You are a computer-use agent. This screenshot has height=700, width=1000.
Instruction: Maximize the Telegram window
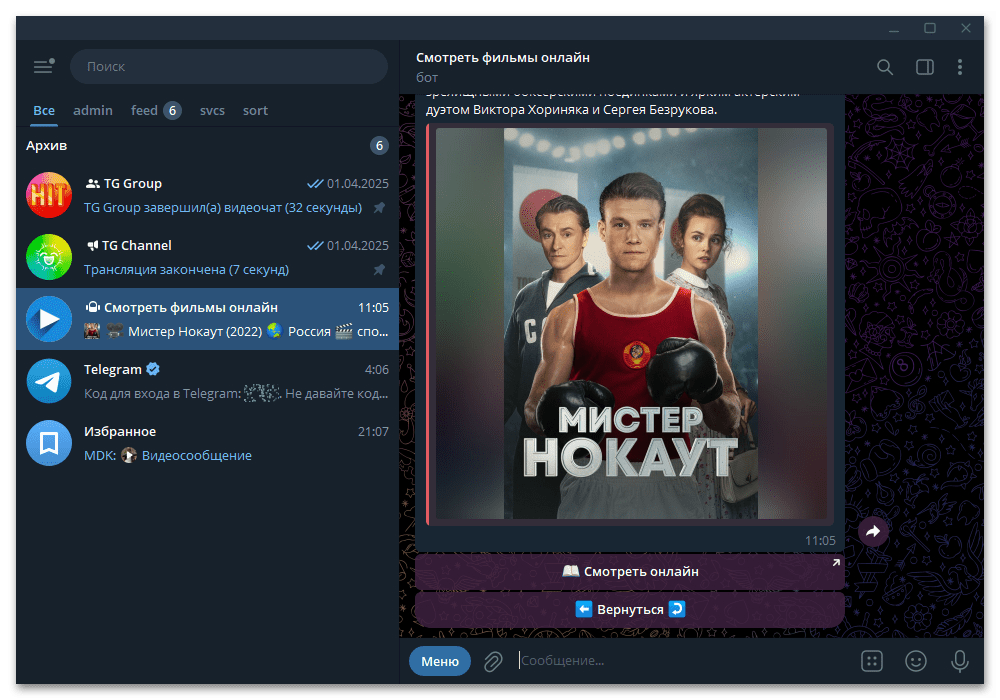(930, 29)
